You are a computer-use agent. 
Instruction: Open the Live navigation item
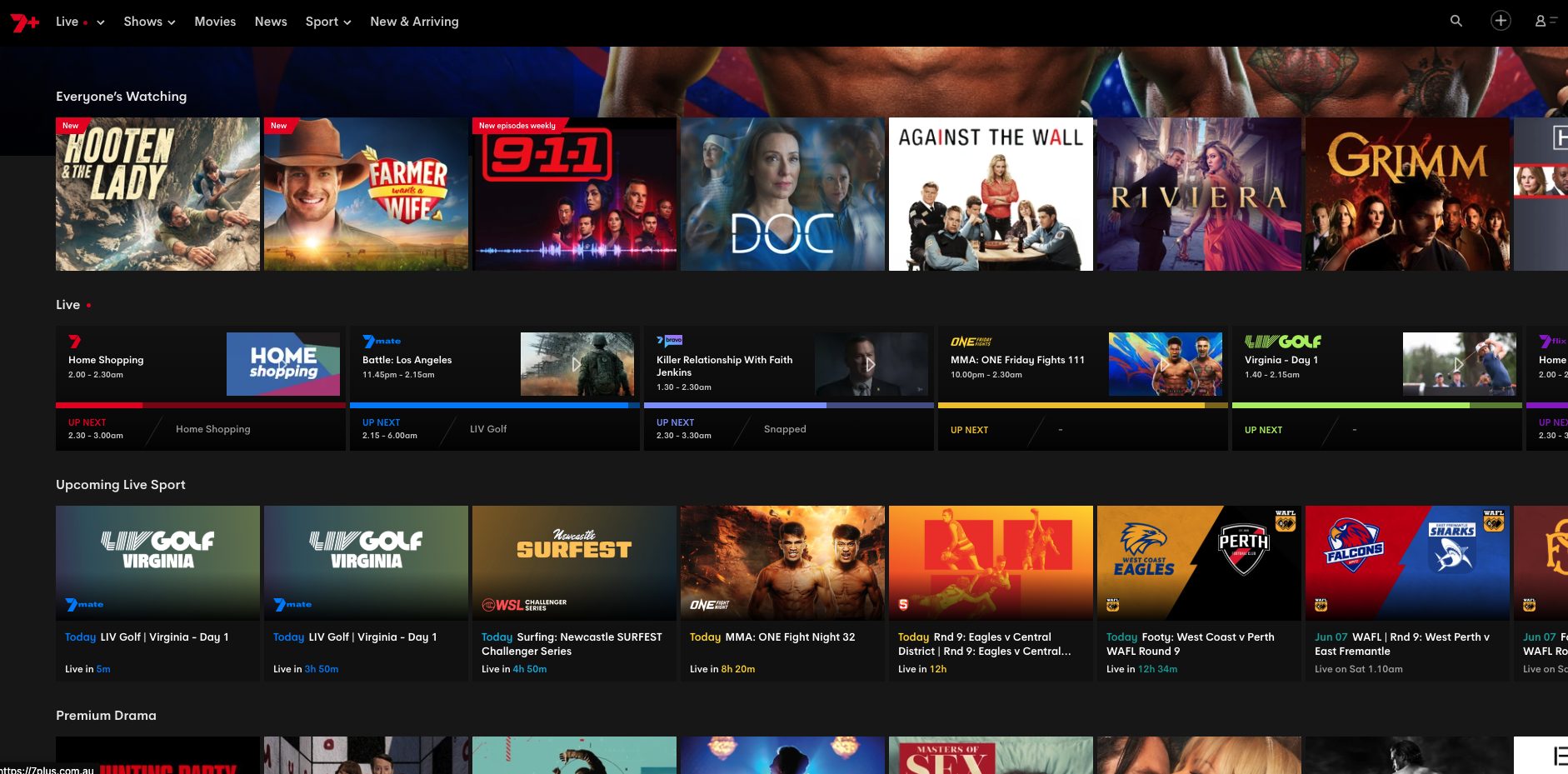(x=67, y=22)
